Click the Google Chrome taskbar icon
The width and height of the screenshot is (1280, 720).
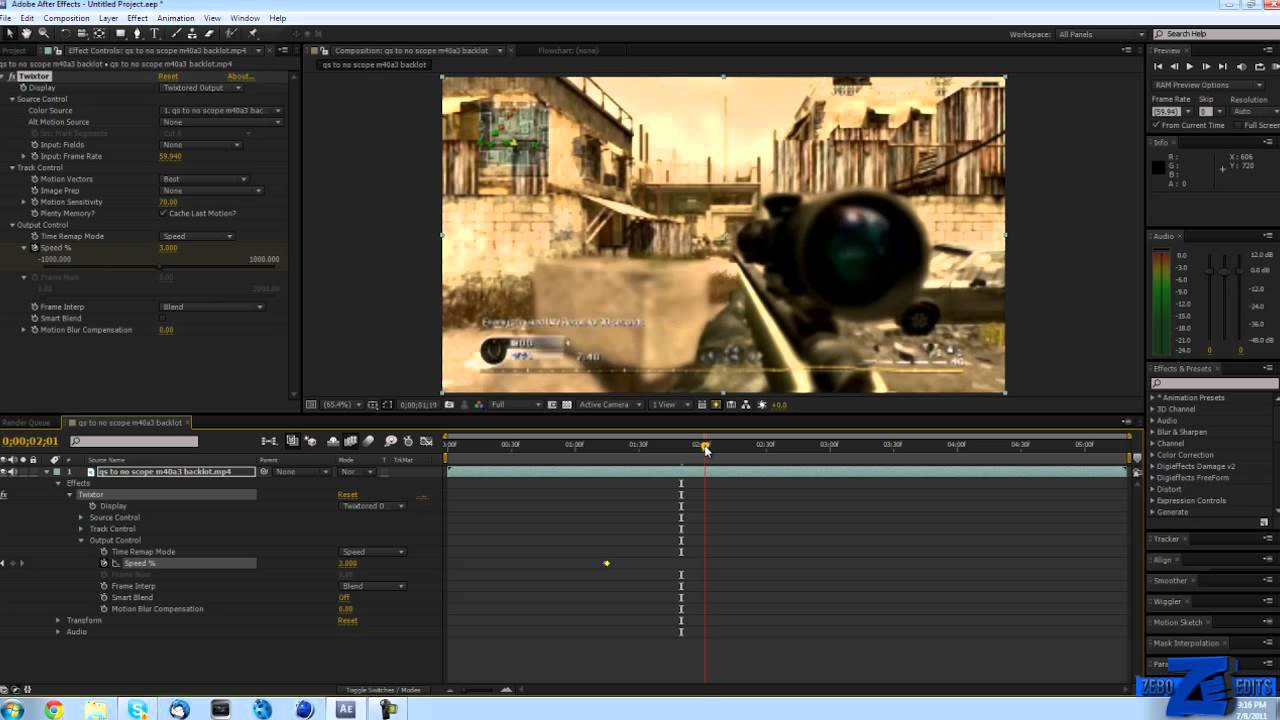(54, 709)
